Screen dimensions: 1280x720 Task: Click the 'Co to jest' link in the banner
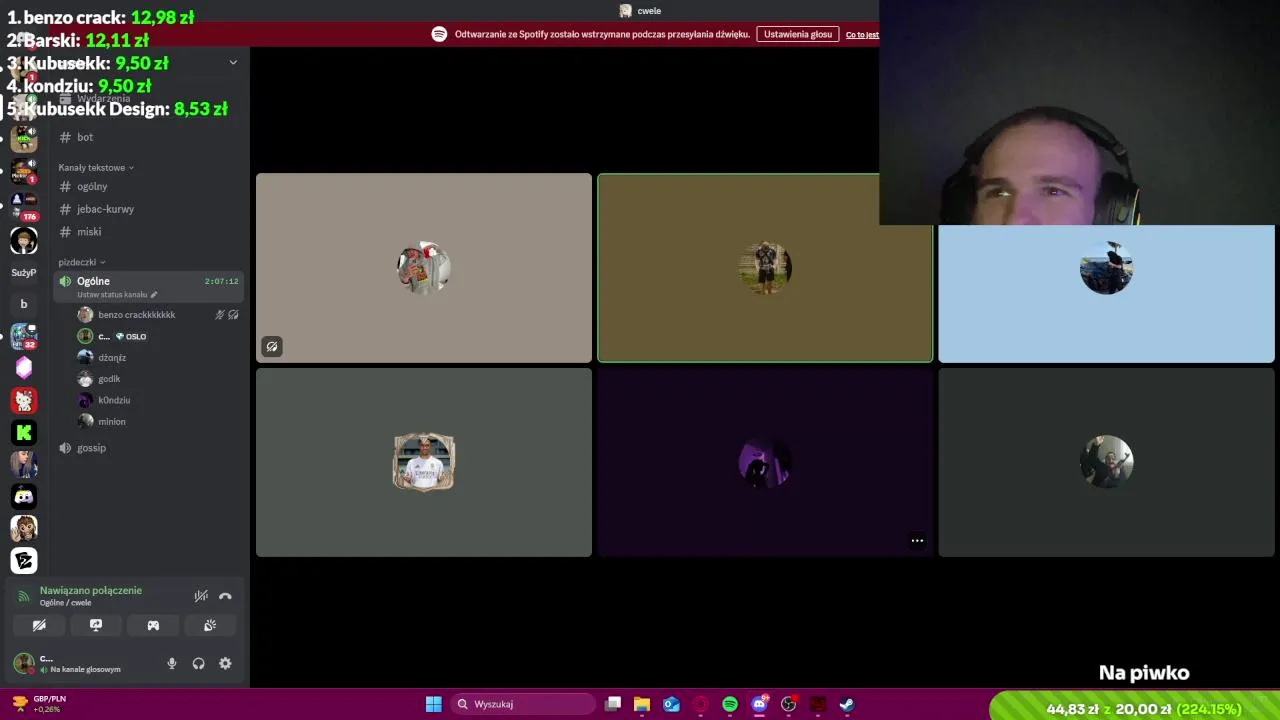(x=862, y=35)
